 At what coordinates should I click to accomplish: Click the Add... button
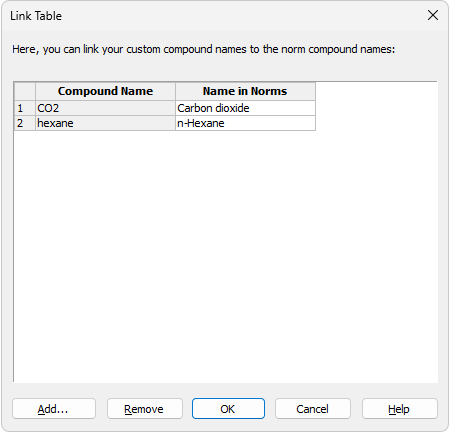click(x=54, y=409)
